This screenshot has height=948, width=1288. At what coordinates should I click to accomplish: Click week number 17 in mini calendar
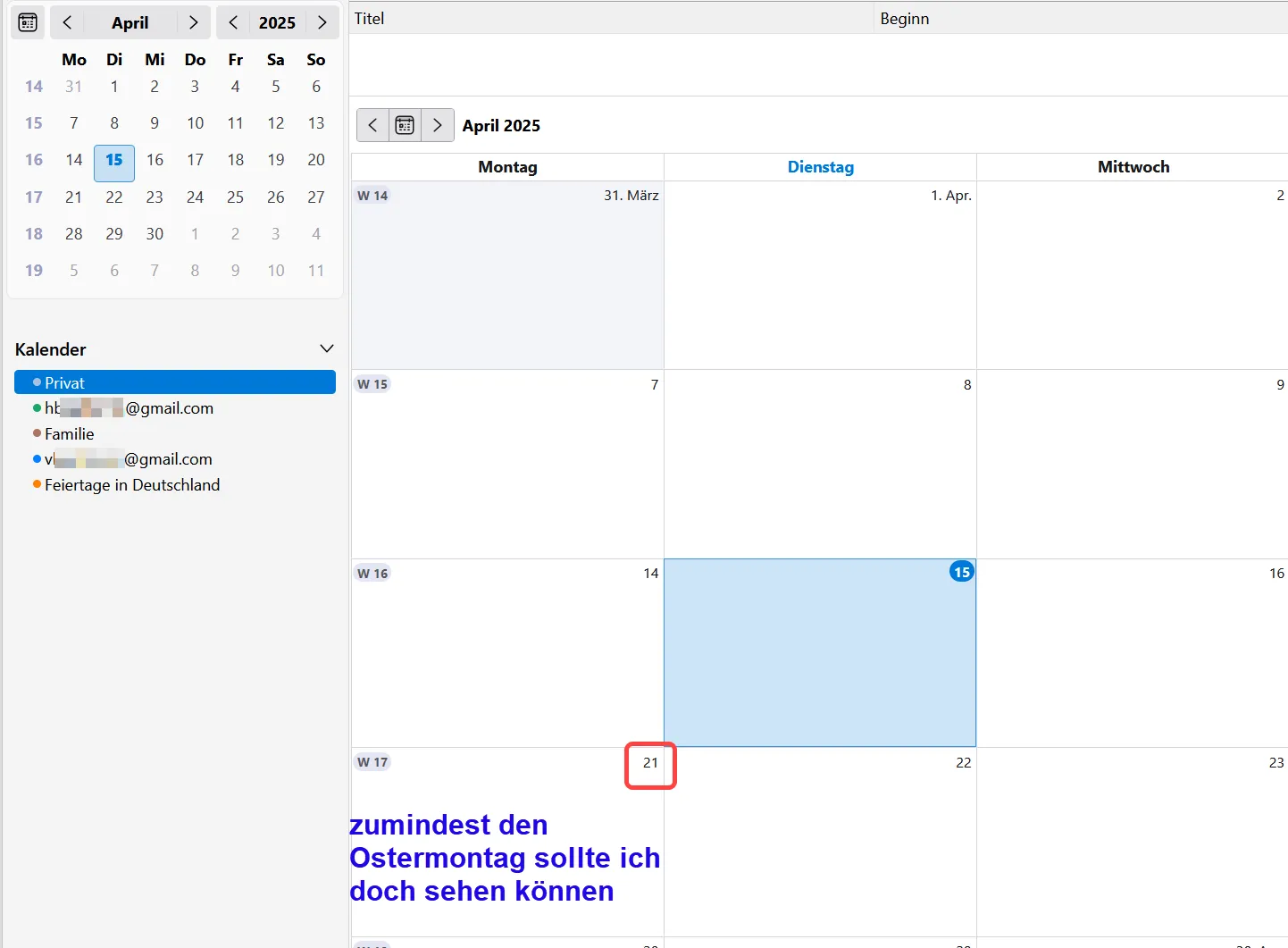click(x=34, y=197)
